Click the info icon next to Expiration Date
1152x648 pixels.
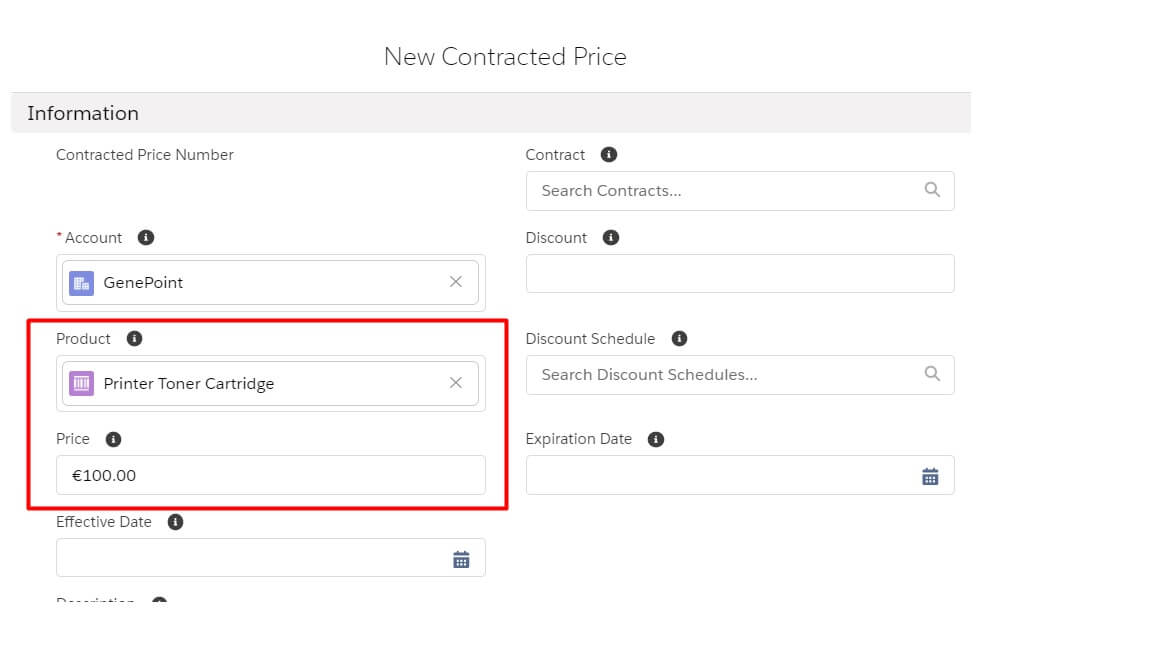(656, 439)
